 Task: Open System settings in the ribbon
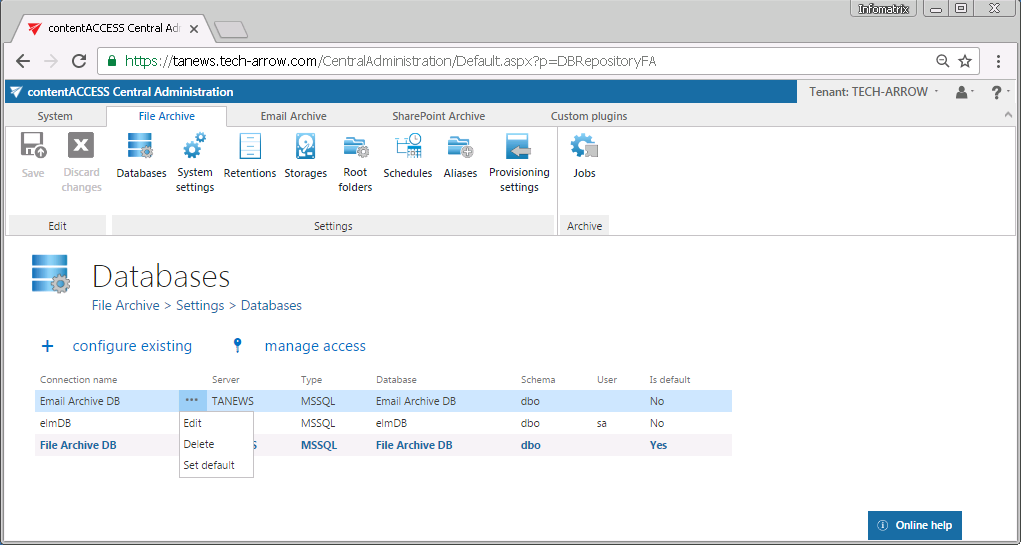click(195, 163)
